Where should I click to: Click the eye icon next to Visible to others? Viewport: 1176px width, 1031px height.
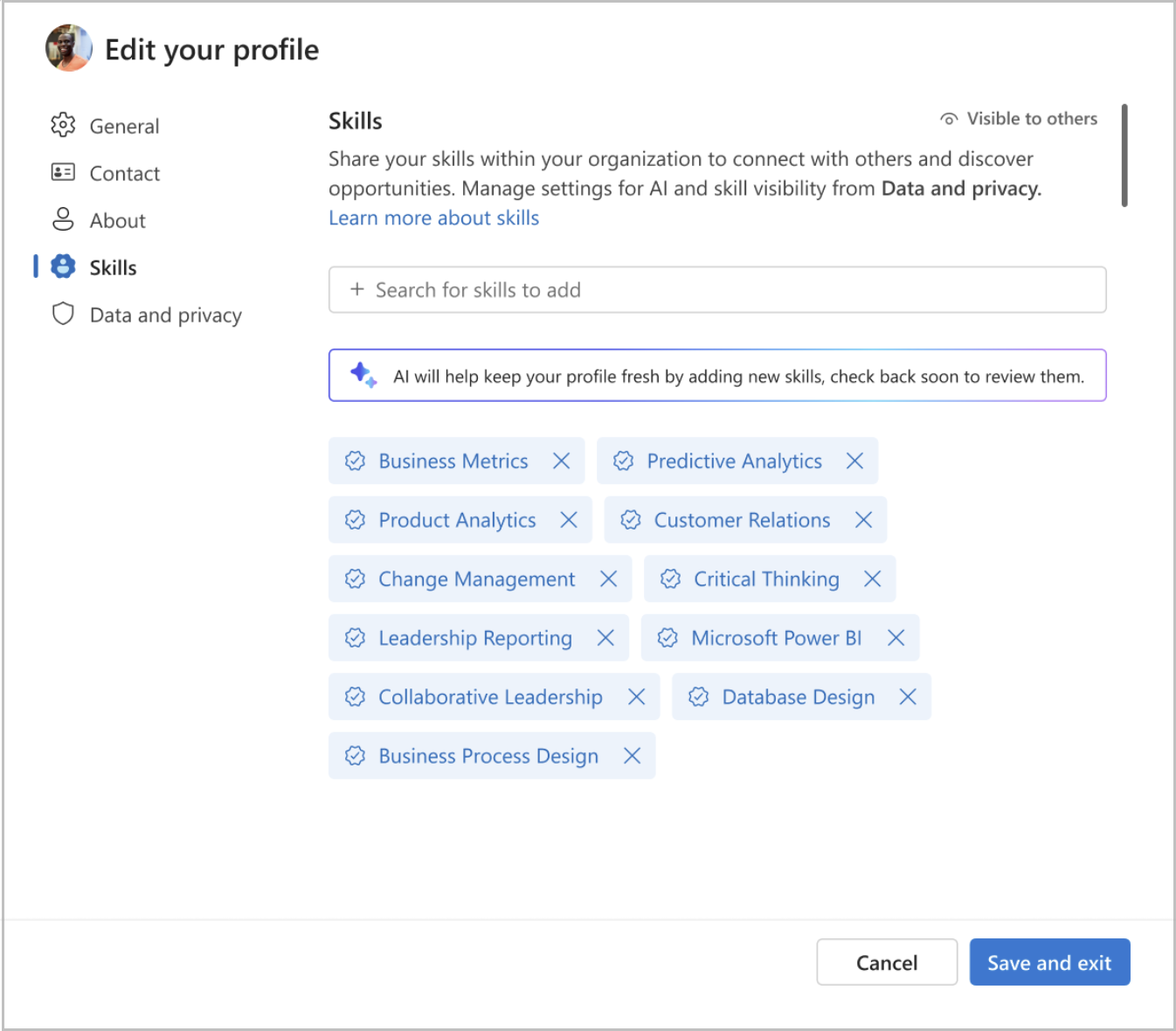tap(948, 118)
